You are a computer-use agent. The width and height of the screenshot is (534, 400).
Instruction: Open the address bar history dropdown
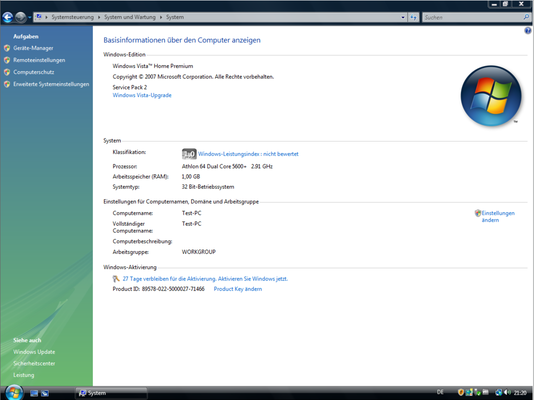403,17
